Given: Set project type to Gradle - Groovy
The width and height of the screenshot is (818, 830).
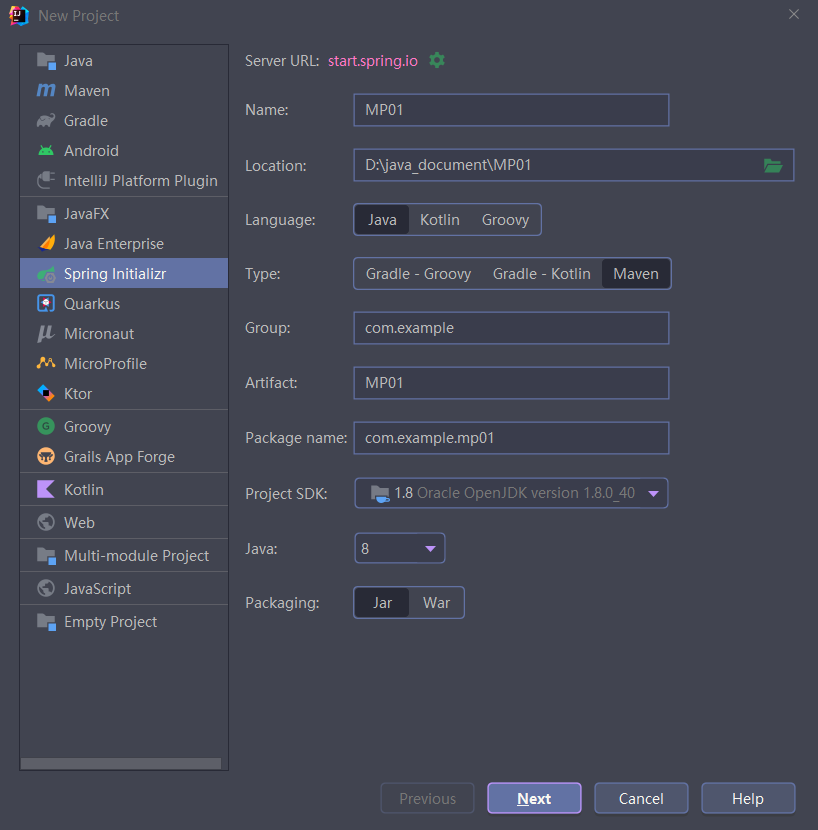Looking at the screenshot, I should point(418,274).
